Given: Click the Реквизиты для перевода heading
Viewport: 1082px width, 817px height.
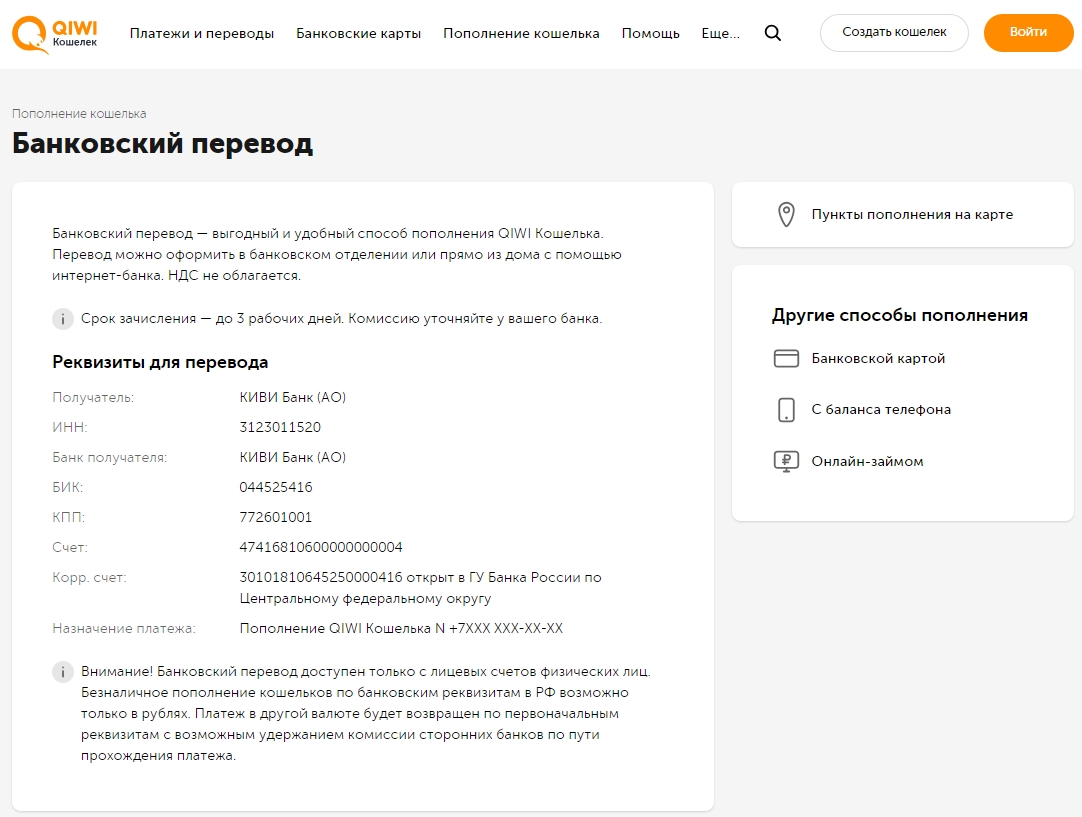Looking at the screenshot, I should coord(160,362).
